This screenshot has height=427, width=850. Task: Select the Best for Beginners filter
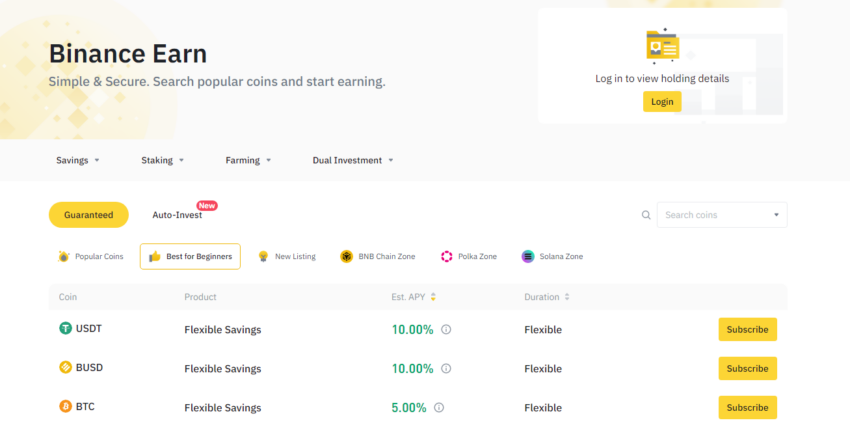pyautogui.click(x=190, y=256)
